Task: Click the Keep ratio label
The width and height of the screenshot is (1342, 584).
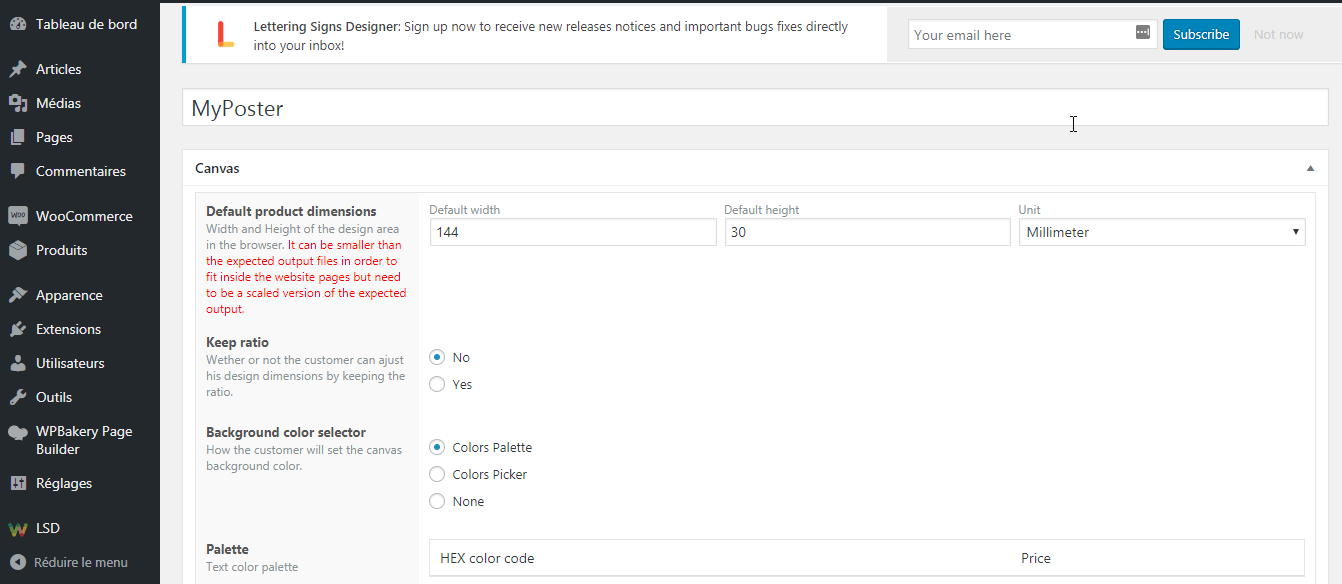Action: (x=237, y=342)
